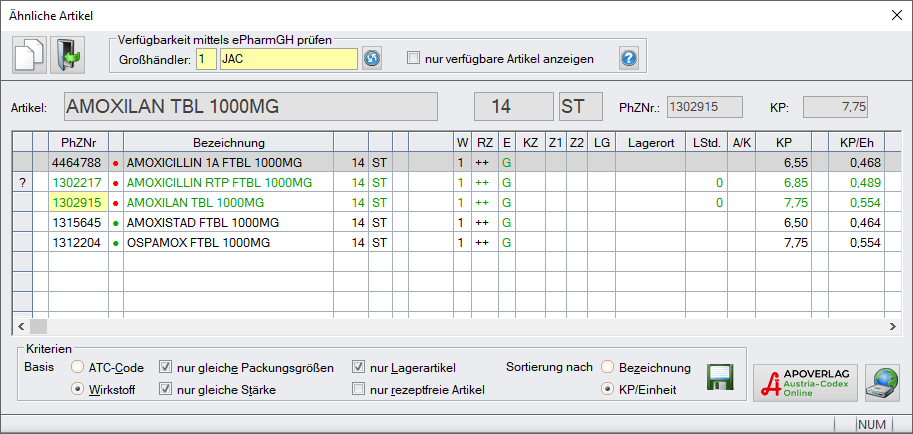The height and width of the screenshot is (434, 913).
Task: Enable 'nur verfügbare Artikel anzeigen' checkbox
Action: coord(414,59)
